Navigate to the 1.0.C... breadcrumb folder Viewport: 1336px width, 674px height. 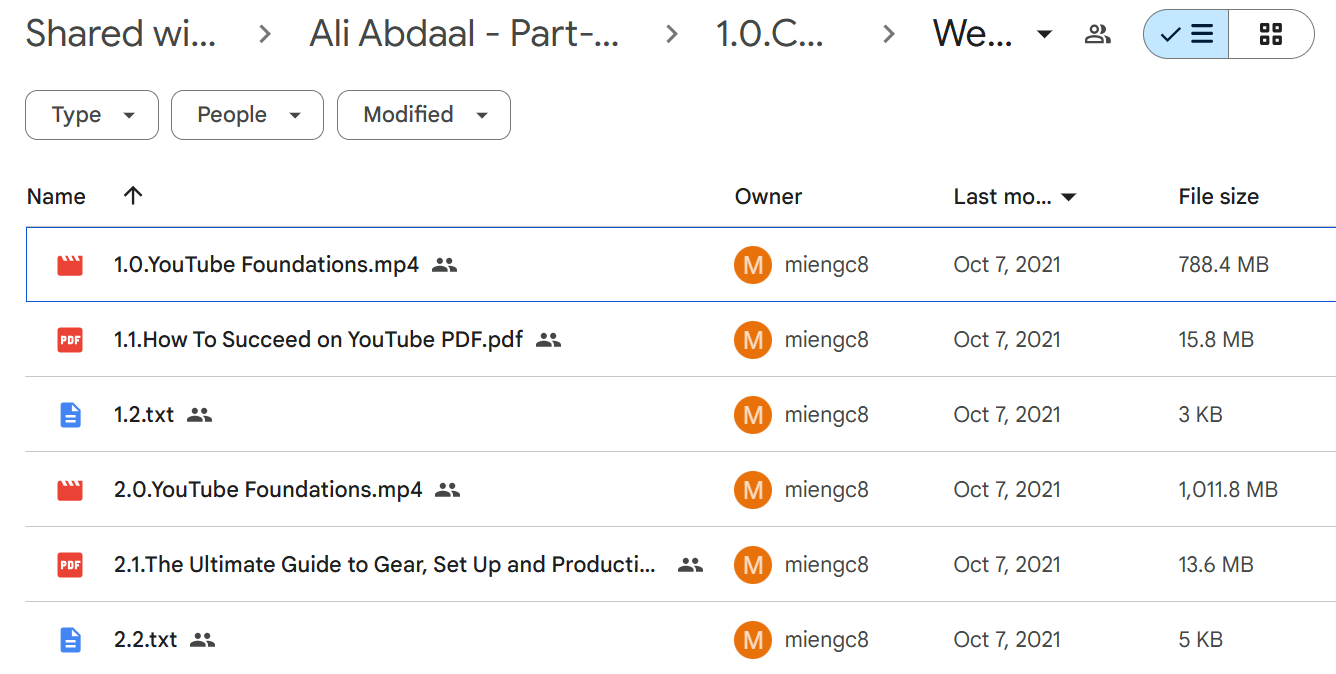770,34
